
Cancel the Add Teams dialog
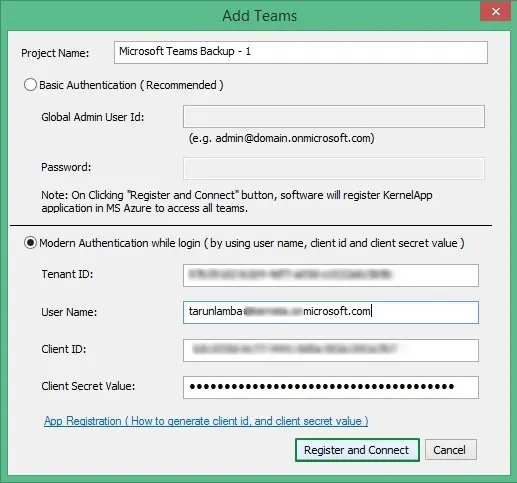(x=451, y=450)
